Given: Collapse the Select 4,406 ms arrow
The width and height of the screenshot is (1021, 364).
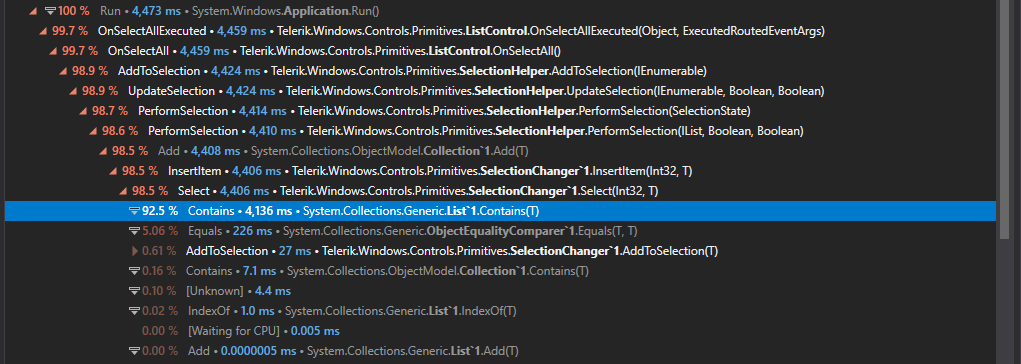Looking at the screenshot, I should coord(122,191).
